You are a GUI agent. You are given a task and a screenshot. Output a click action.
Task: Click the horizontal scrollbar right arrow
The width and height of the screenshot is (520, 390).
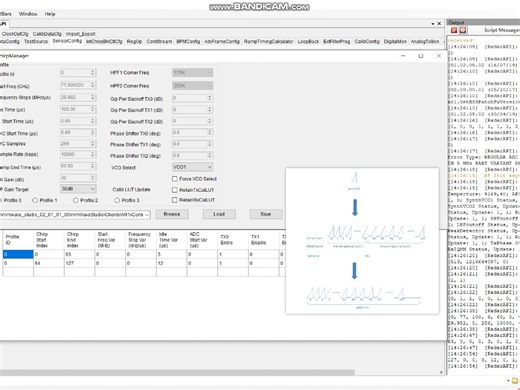click(441, 372)
